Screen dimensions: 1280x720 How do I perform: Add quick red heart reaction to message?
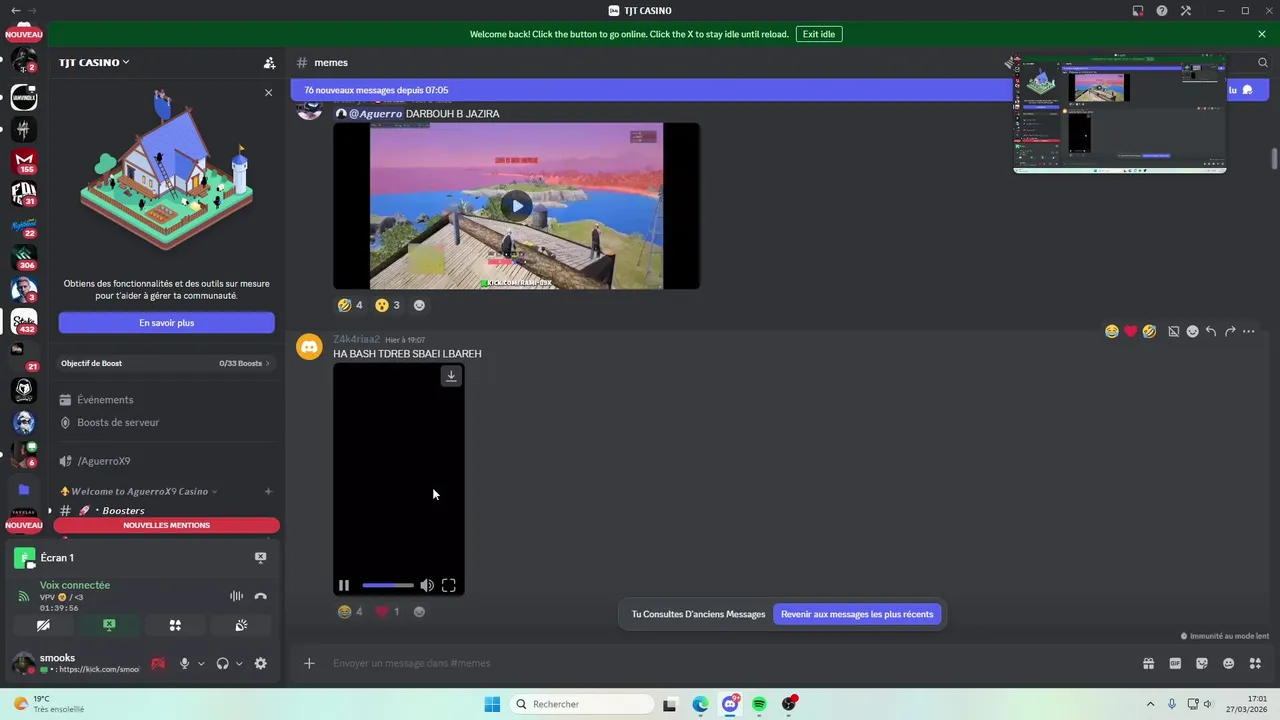point(1131,331)
